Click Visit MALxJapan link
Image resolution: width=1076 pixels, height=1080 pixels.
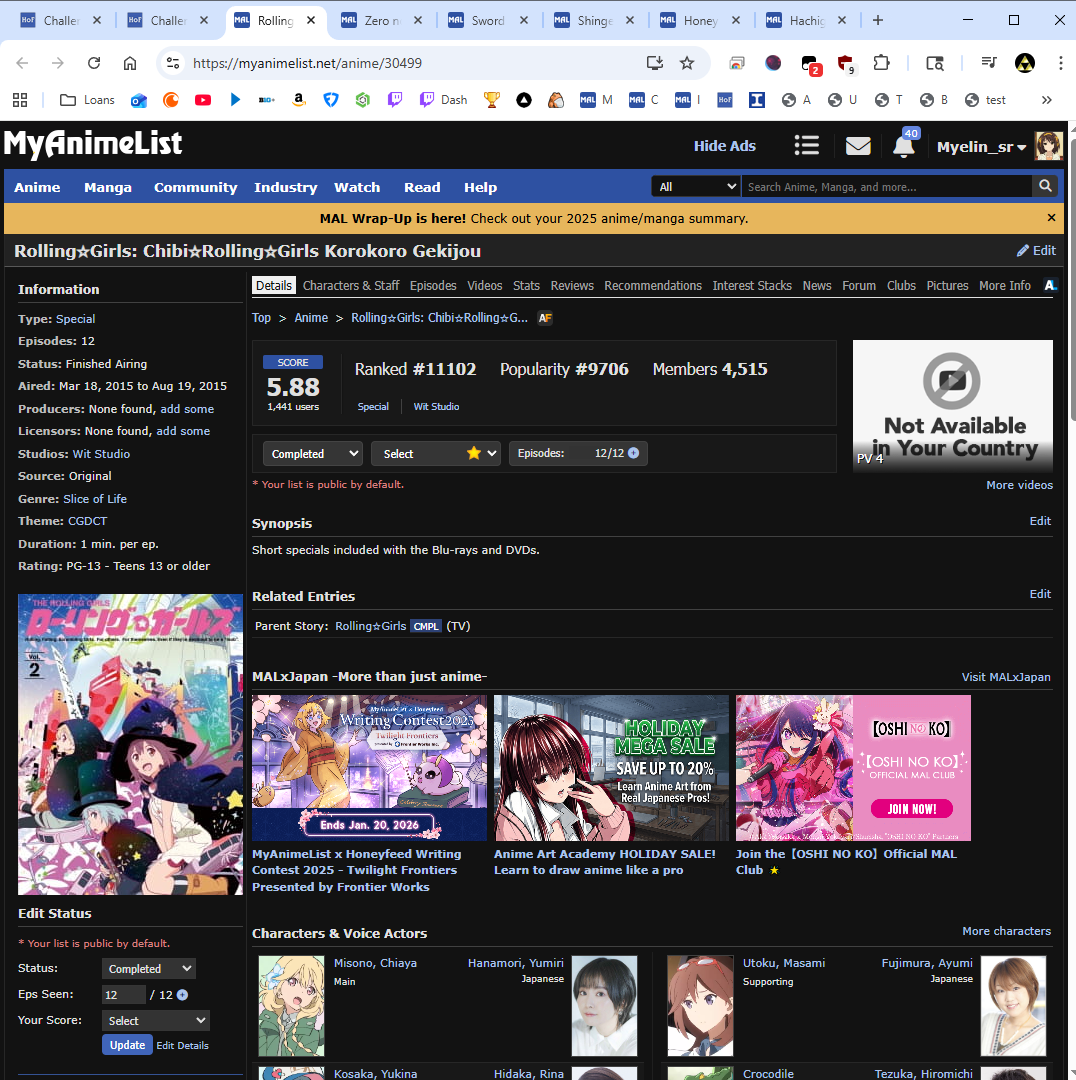[1006, 677]
